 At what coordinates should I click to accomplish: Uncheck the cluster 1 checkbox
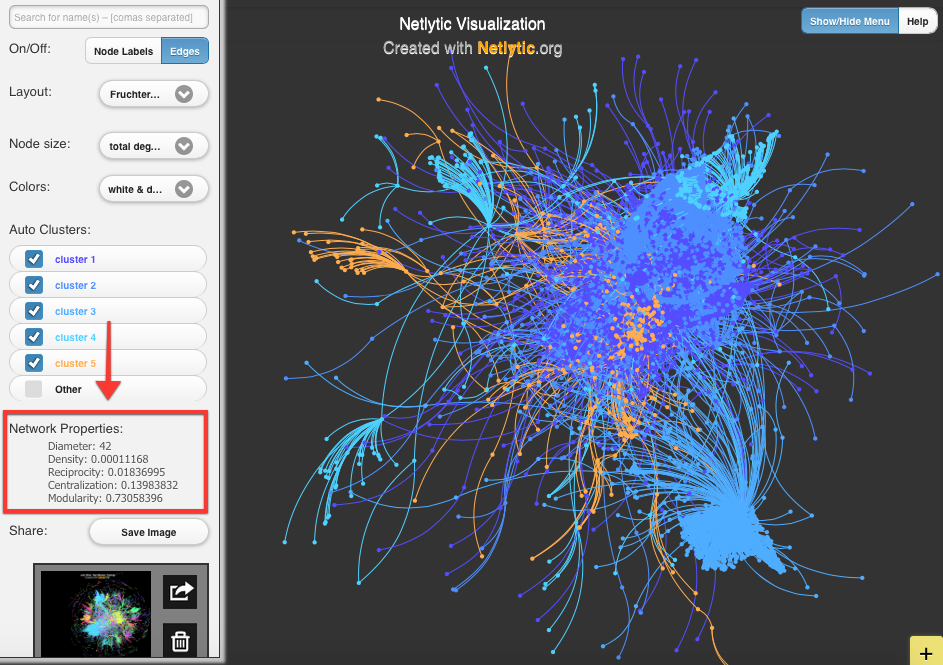[34, 259]
